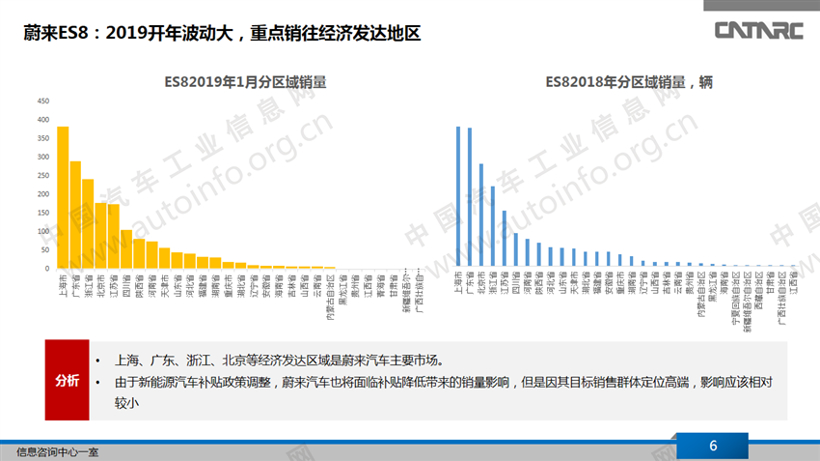This screenshot has height=461, width=820.
Task: Click axis label '陕西省' under 2018 chart
Action: 539,283
